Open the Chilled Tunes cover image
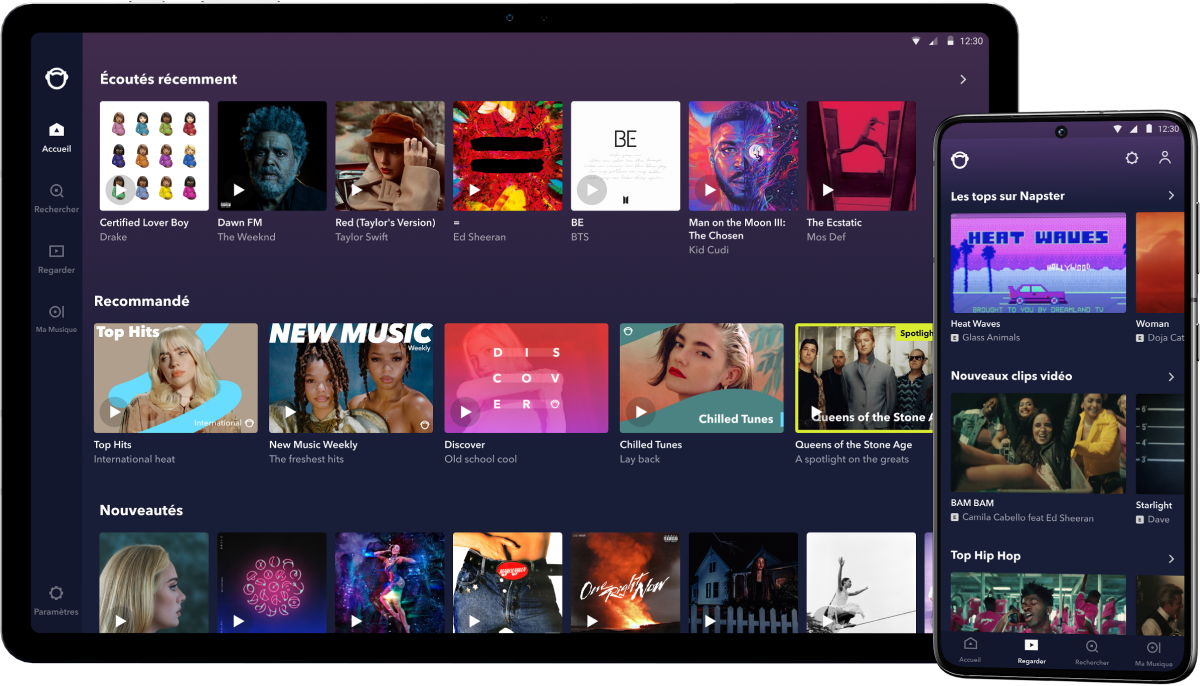 click(702, 378)
